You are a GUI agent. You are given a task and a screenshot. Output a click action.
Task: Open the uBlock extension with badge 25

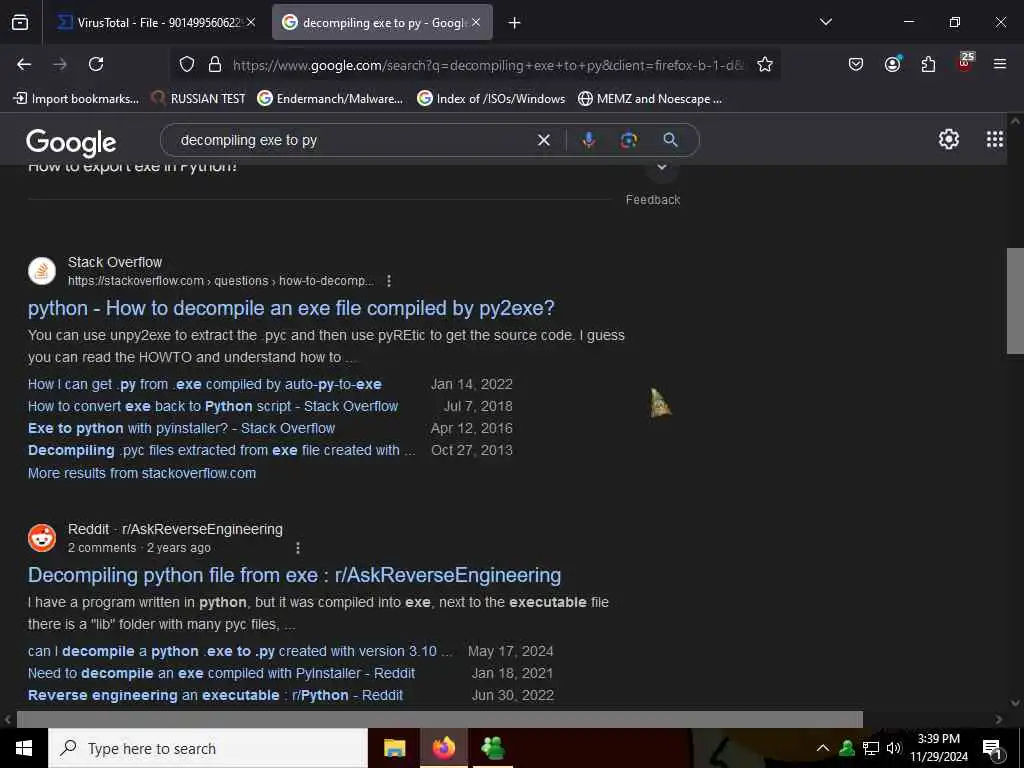(965, 63)
